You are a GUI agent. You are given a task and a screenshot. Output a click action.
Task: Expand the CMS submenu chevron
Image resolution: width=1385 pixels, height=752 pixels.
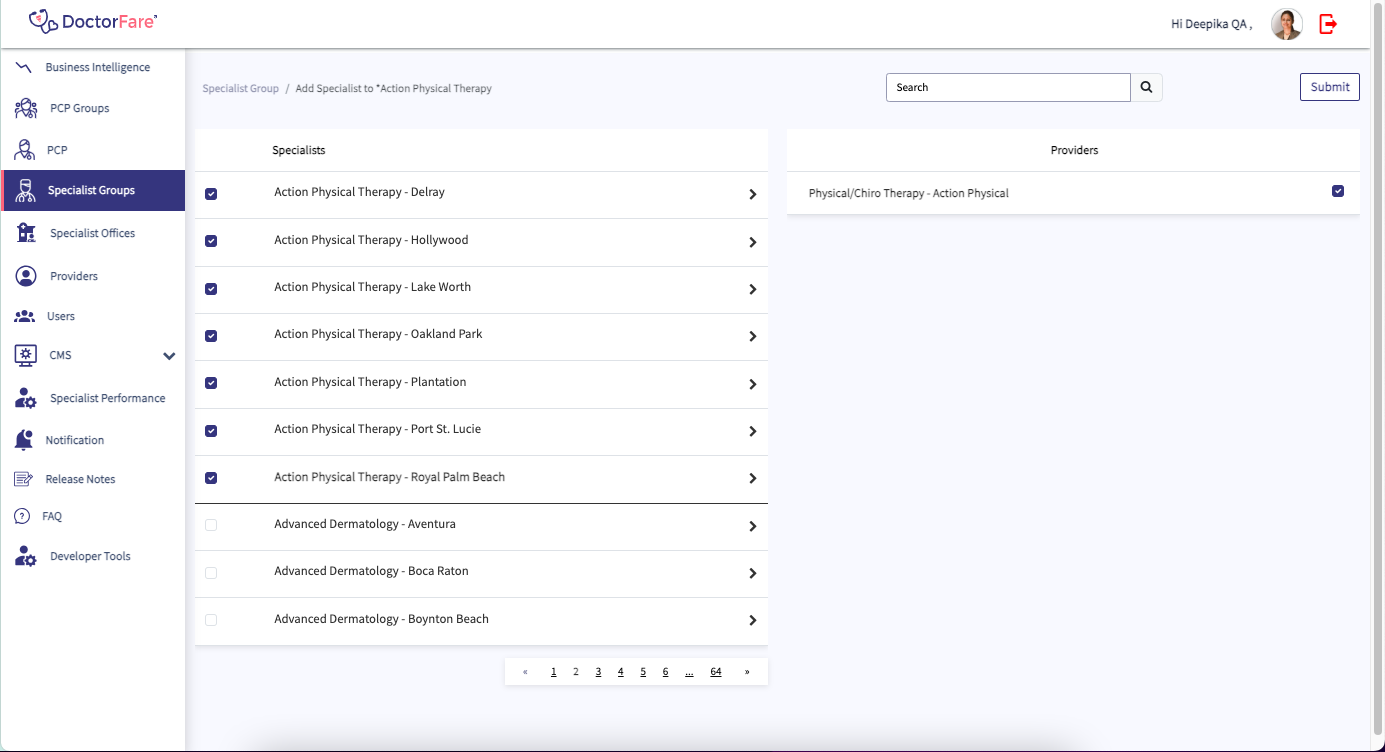point(169,356)
